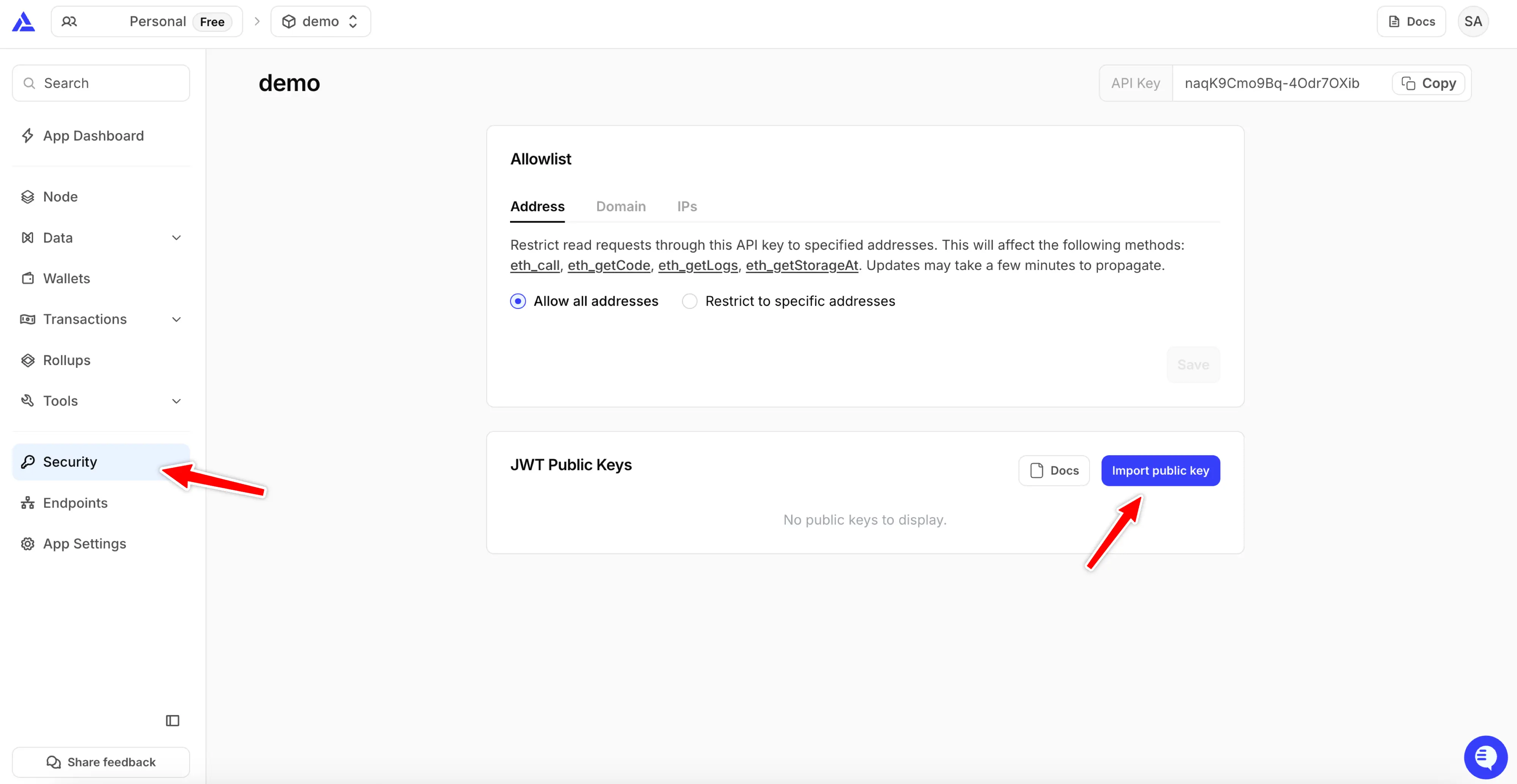Click Import public key button
Viewport: 1517px width, 784px height.
1159,470
